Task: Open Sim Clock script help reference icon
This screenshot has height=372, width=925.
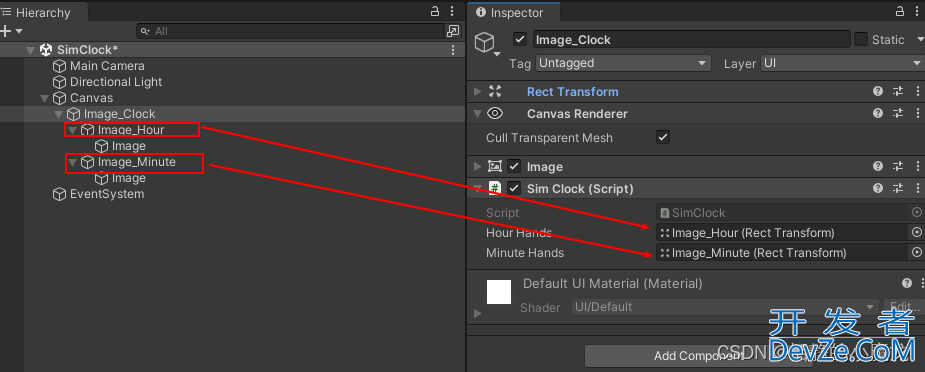Action: tap(878, 188)
